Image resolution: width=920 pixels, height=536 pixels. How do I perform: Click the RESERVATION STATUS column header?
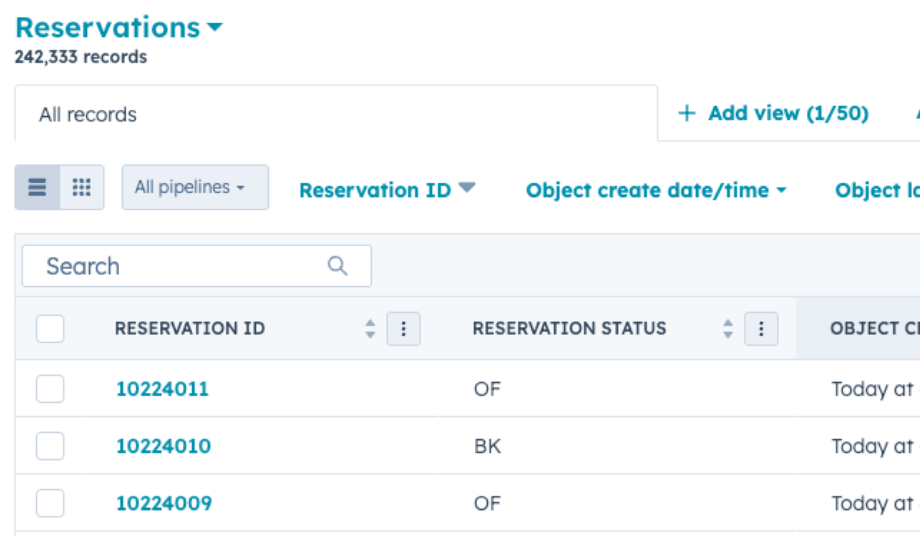point(569,328)
